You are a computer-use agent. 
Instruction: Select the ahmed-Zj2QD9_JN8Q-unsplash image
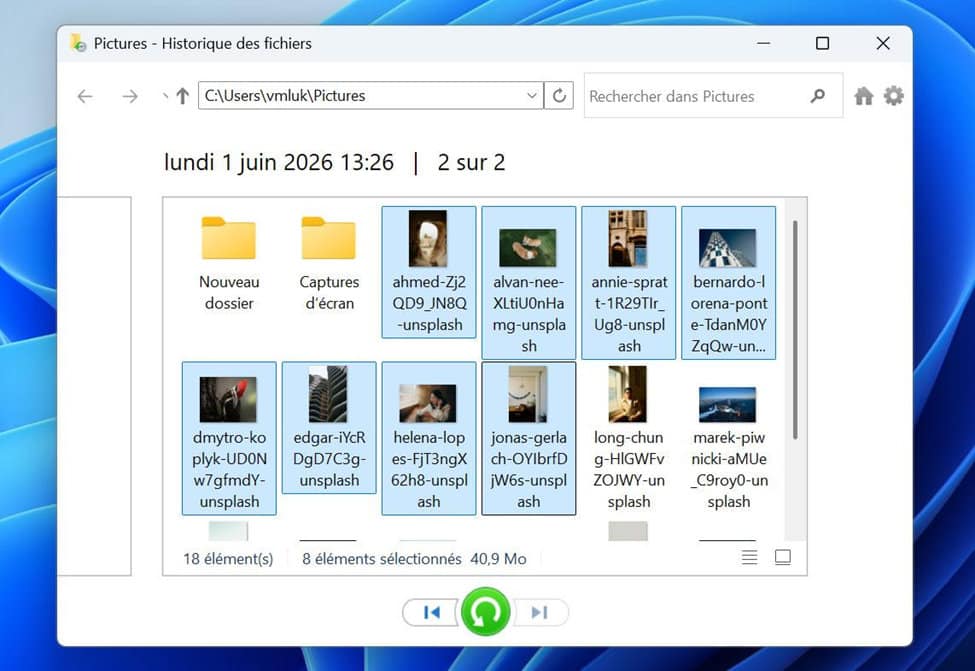coord(428,272)
